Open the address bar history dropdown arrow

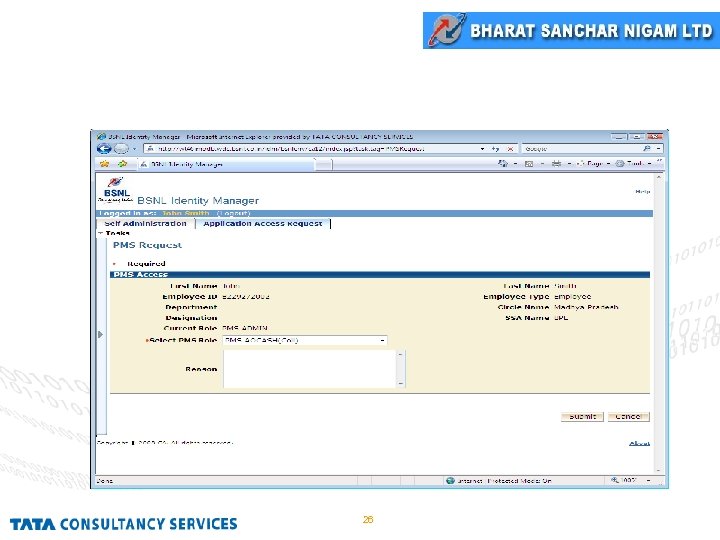[x=482, y=149]
